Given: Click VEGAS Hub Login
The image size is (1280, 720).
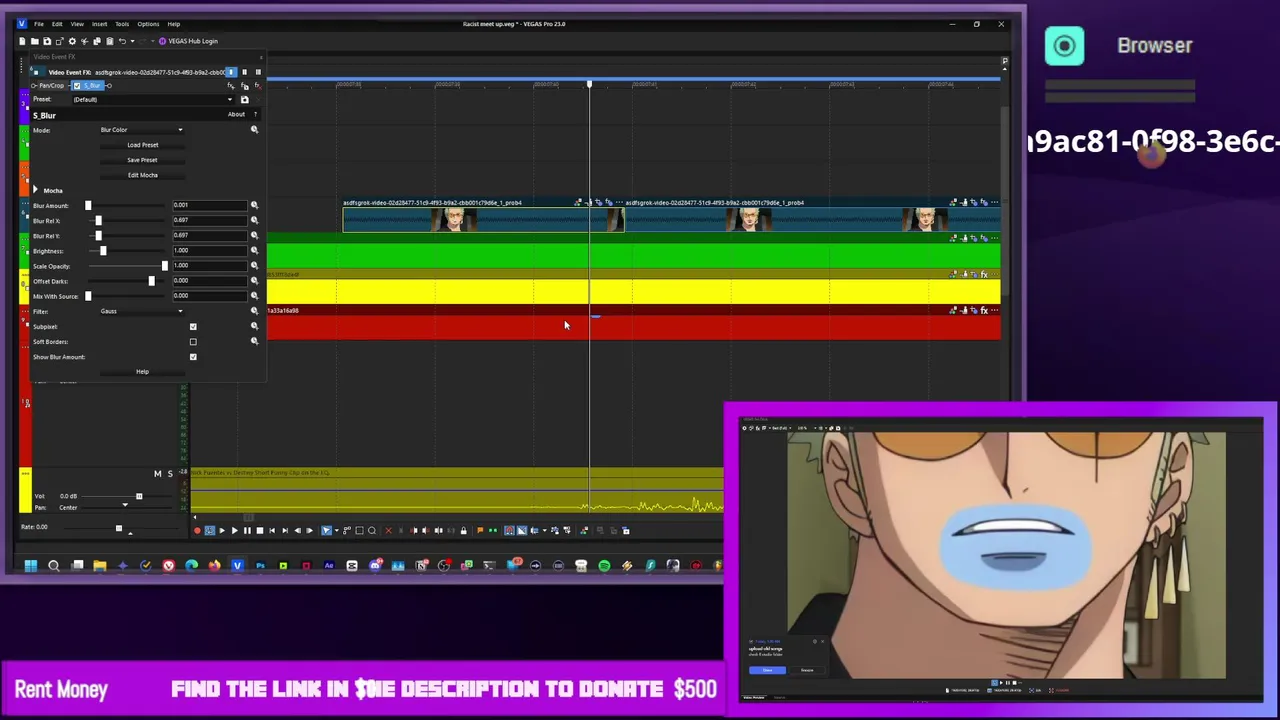Looking at the screenshot, I should pyautogui.click(x=187, y=41).
